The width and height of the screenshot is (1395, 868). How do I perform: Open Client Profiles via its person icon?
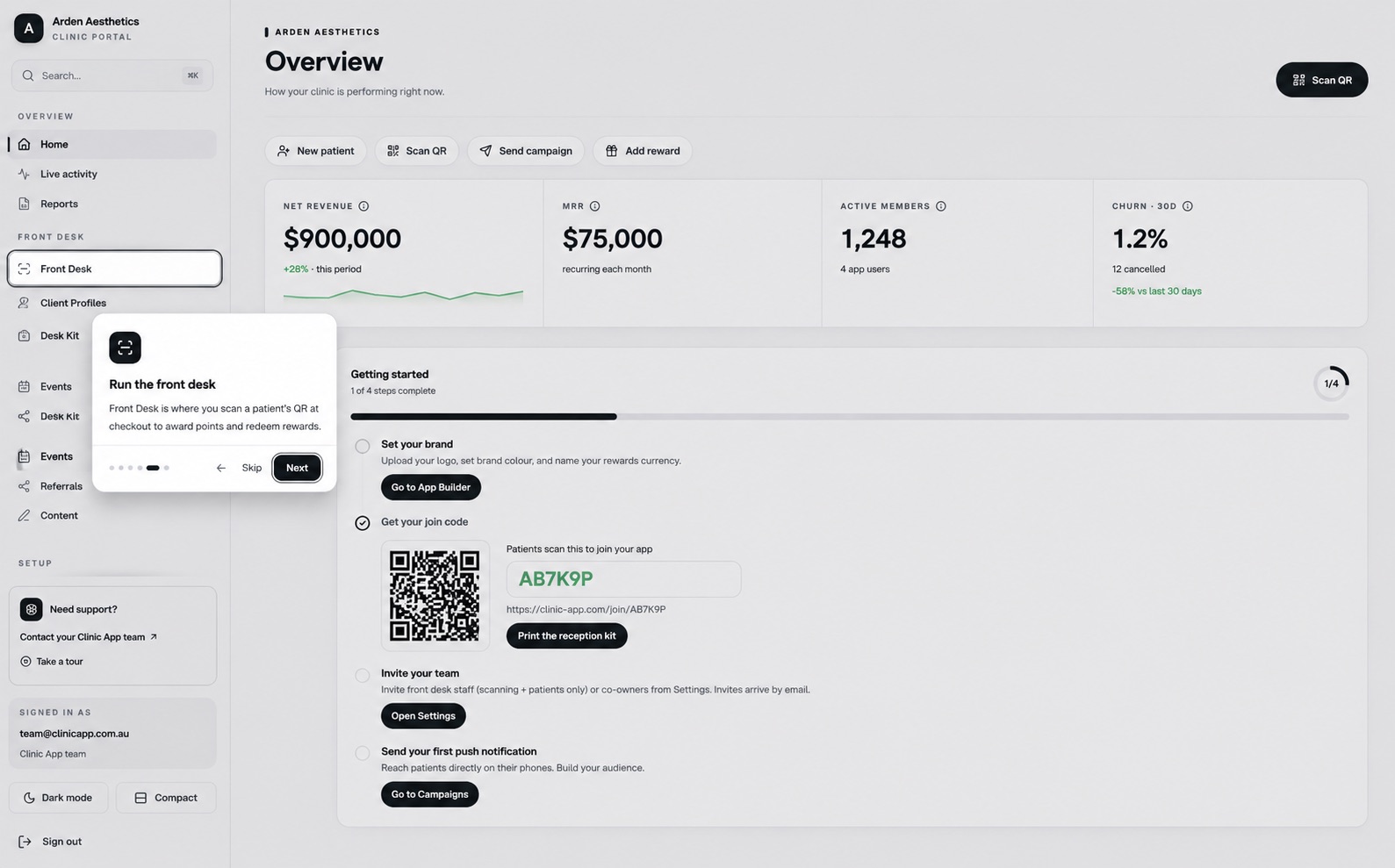click(x=25, y=303)
